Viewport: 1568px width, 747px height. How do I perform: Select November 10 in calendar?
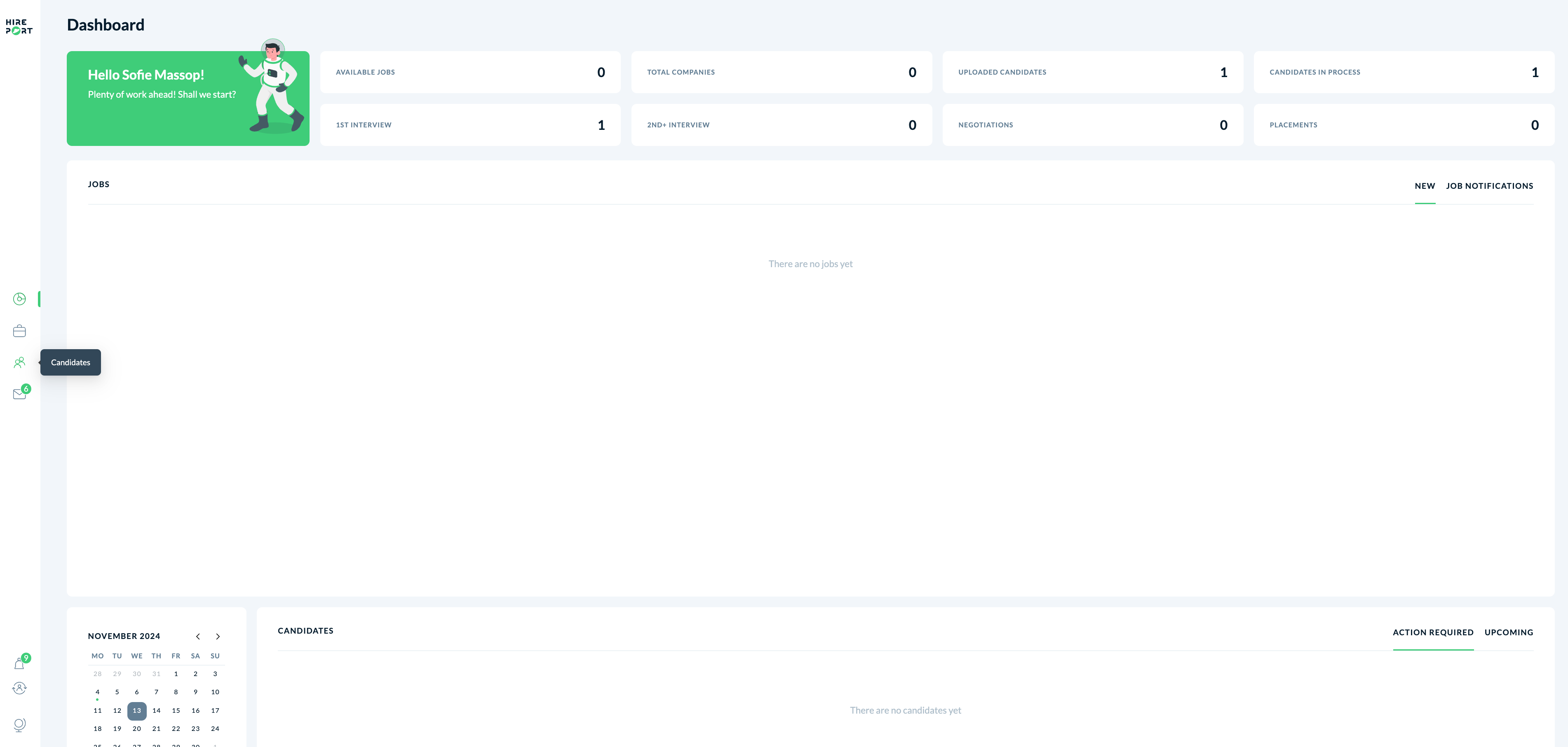point(215,692)
